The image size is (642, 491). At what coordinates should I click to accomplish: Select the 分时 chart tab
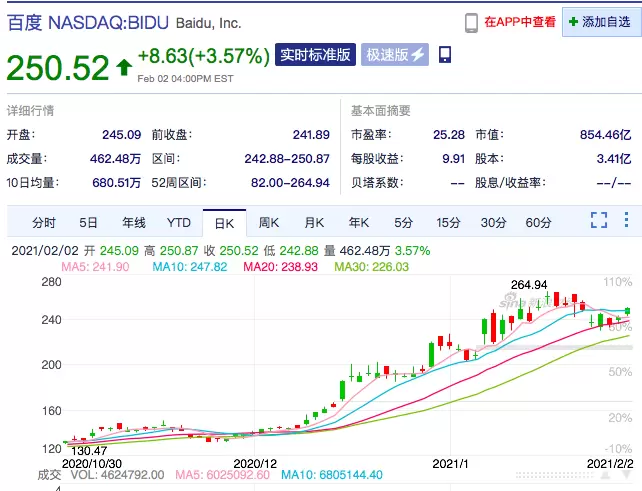click(x=44, y=222)
